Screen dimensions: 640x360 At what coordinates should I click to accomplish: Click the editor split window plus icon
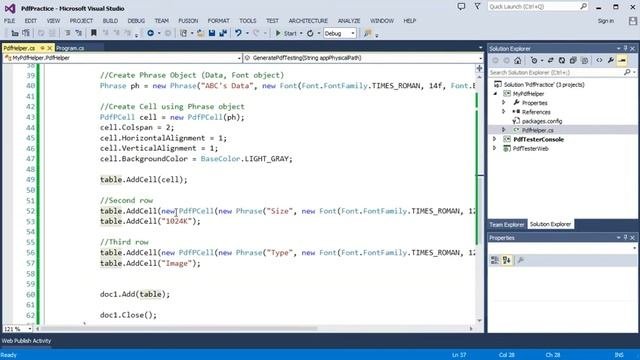pos(480,69)
